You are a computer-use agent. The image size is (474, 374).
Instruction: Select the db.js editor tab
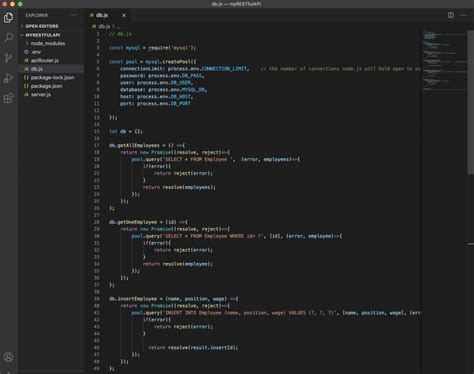107,15
